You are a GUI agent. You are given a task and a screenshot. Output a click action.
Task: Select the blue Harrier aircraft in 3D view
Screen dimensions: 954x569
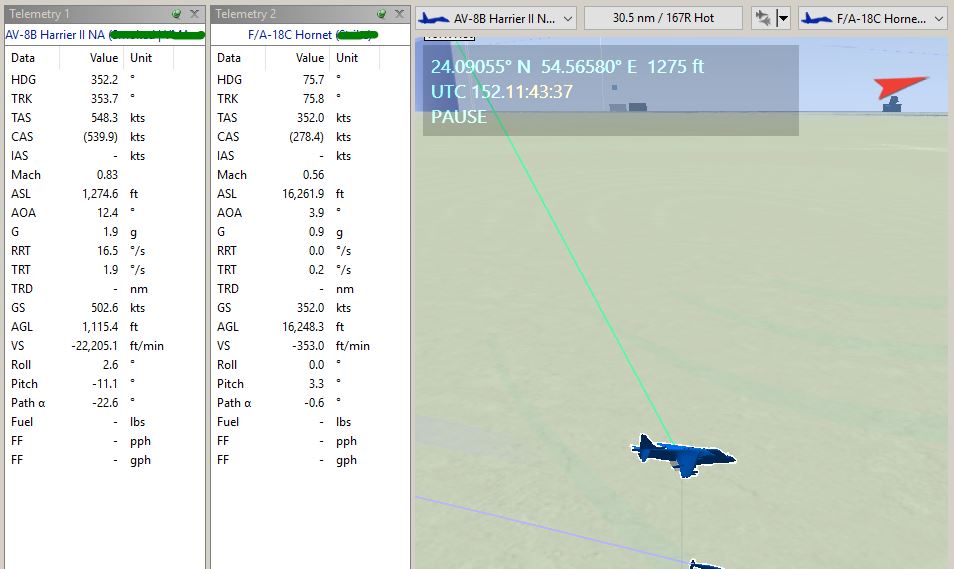pos(683,455)
